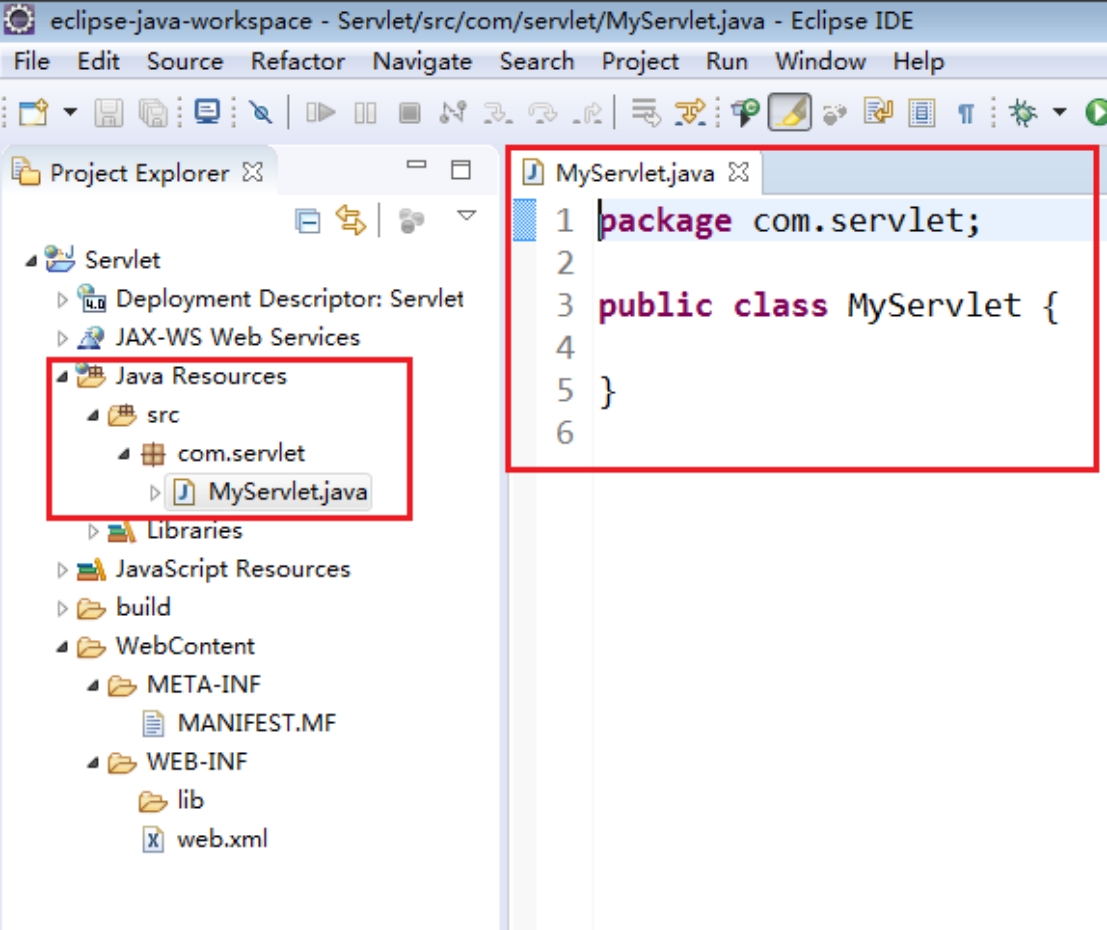
Task: Click the green Run button icon
Action: tap(1096, 112)
